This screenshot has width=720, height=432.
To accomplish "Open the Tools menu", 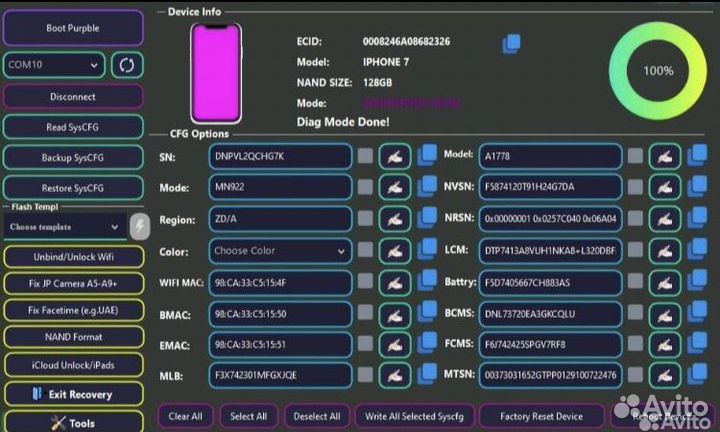I will (x=72, y=423).
